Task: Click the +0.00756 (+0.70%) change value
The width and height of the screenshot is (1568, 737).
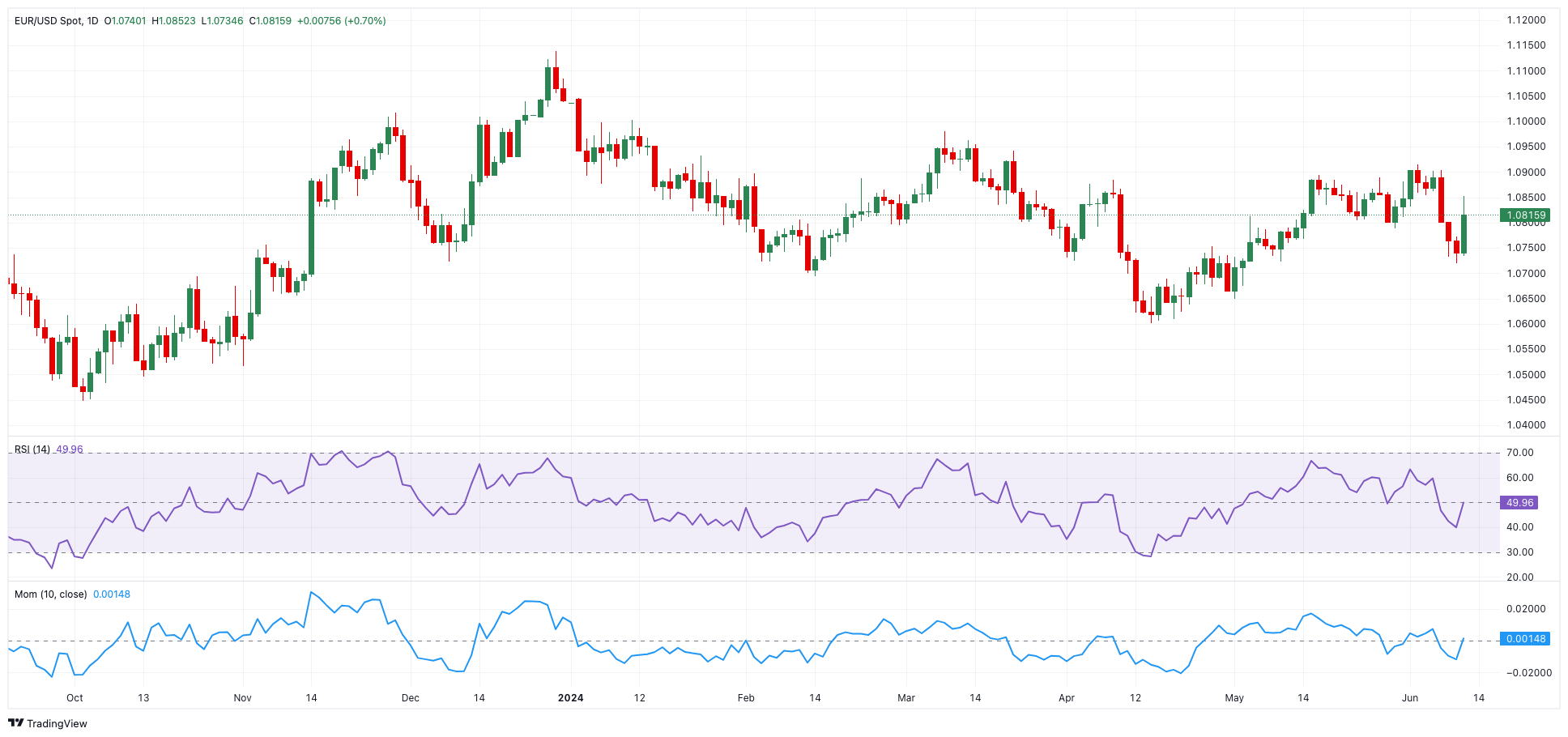Action: 341,21
